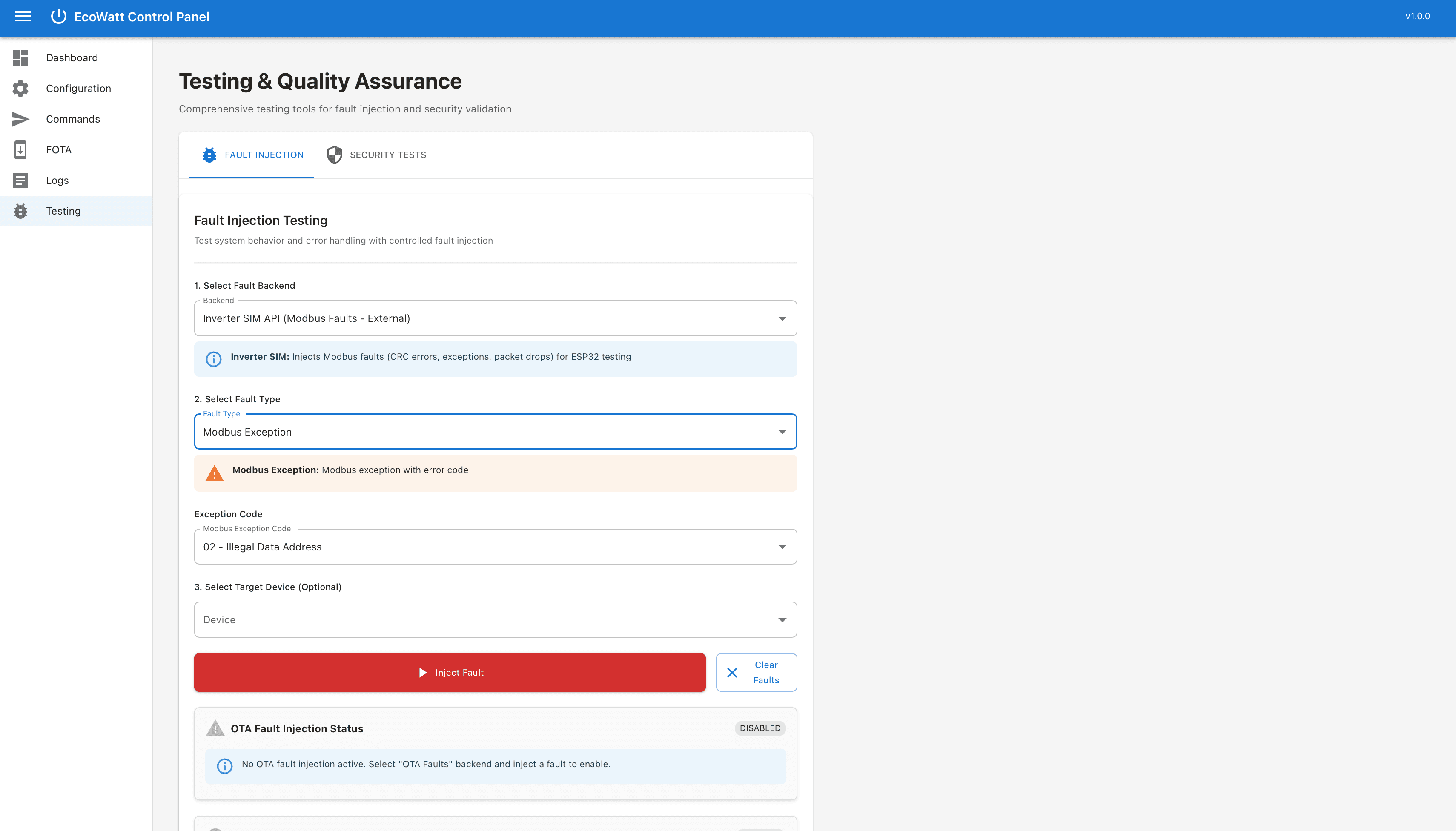This screenshot has width=1456, height=831.
Task: Open the Modbus Exception Code dropdown
Action: (x=495, y=547)
